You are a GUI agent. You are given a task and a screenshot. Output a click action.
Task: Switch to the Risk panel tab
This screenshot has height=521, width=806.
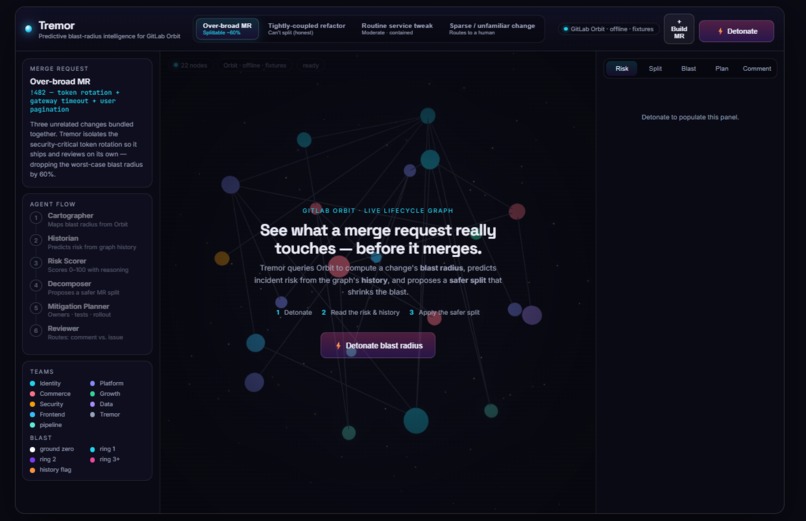(621, 68)
